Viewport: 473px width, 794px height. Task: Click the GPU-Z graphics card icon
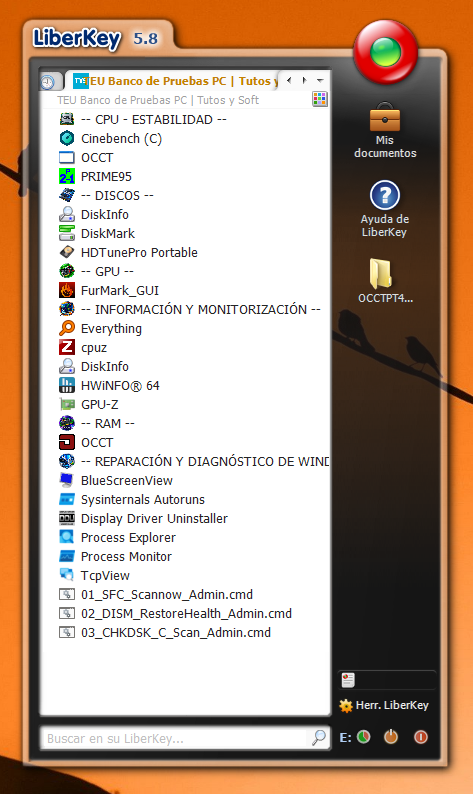click(x=67, y=404)
